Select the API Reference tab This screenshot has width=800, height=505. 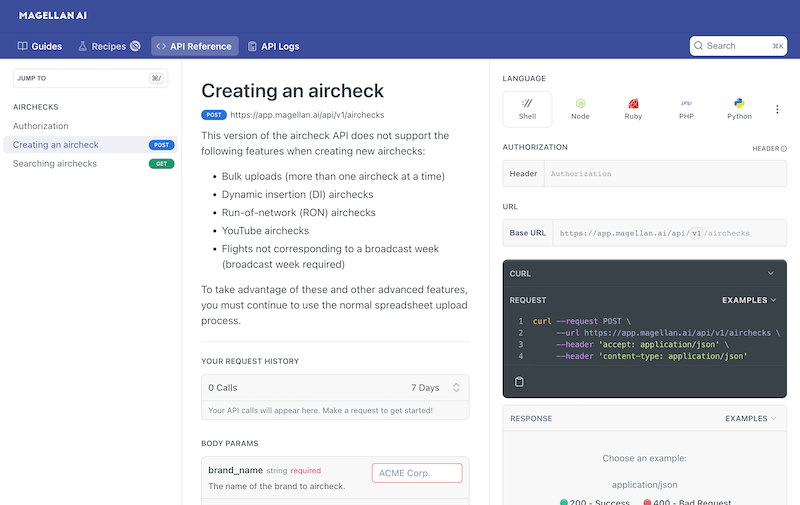[194, 46]
